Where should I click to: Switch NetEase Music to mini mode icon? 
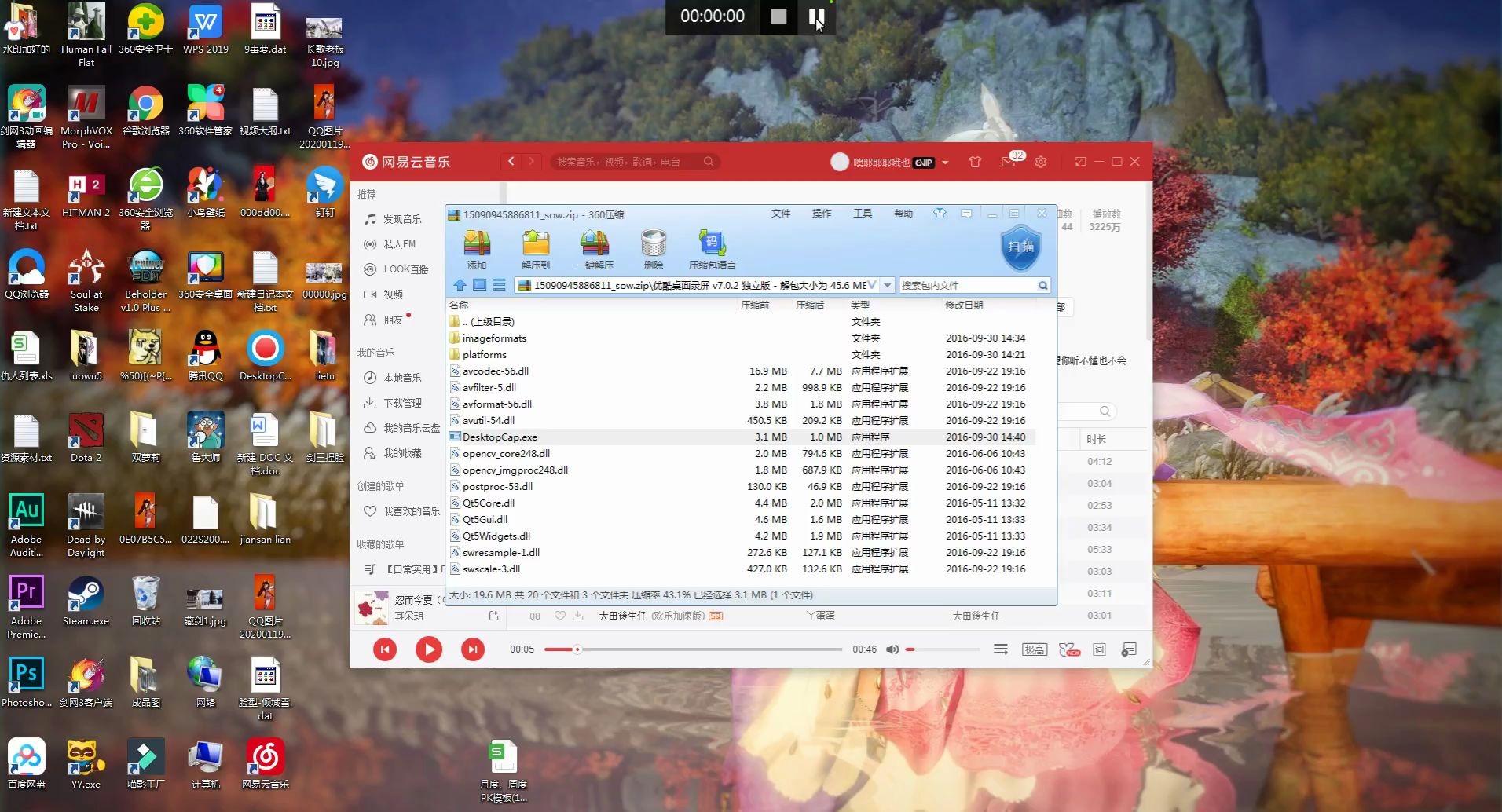coord(1081,162)
